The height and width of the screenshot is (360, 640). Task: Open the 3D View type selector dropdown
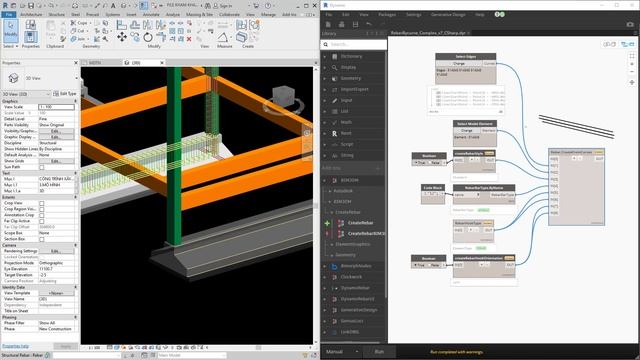pos(76,78)
